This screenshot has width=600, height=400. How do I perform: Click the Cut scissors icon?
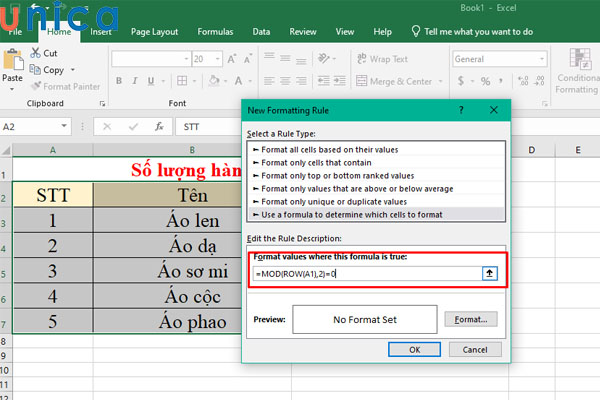click(x=35, y=53)
